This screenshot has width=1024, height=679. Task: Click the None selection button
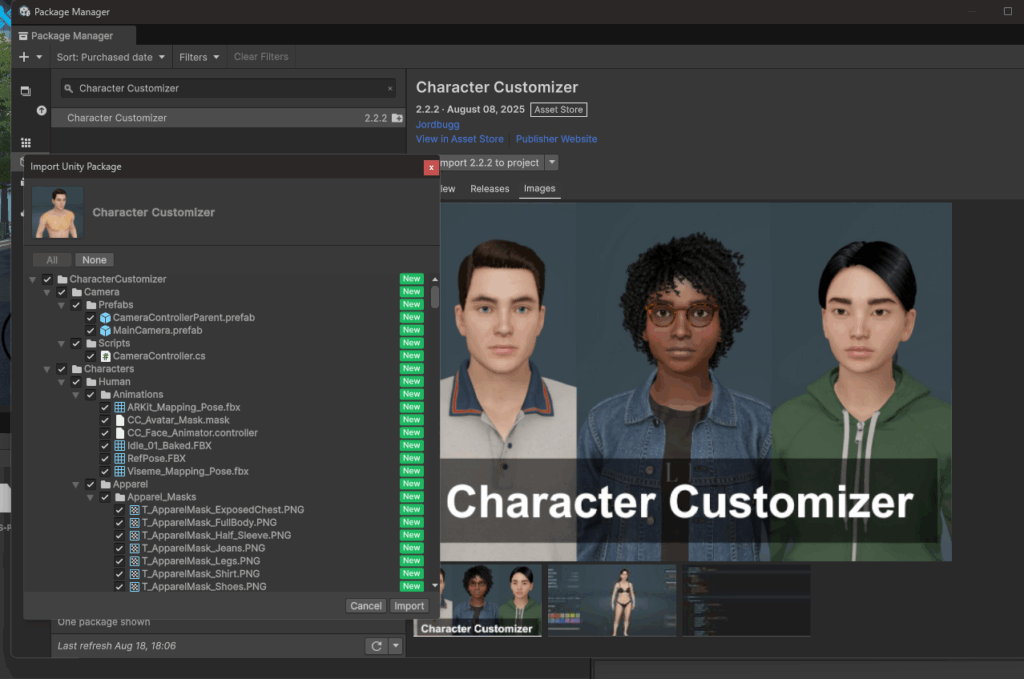coord(94,260)
